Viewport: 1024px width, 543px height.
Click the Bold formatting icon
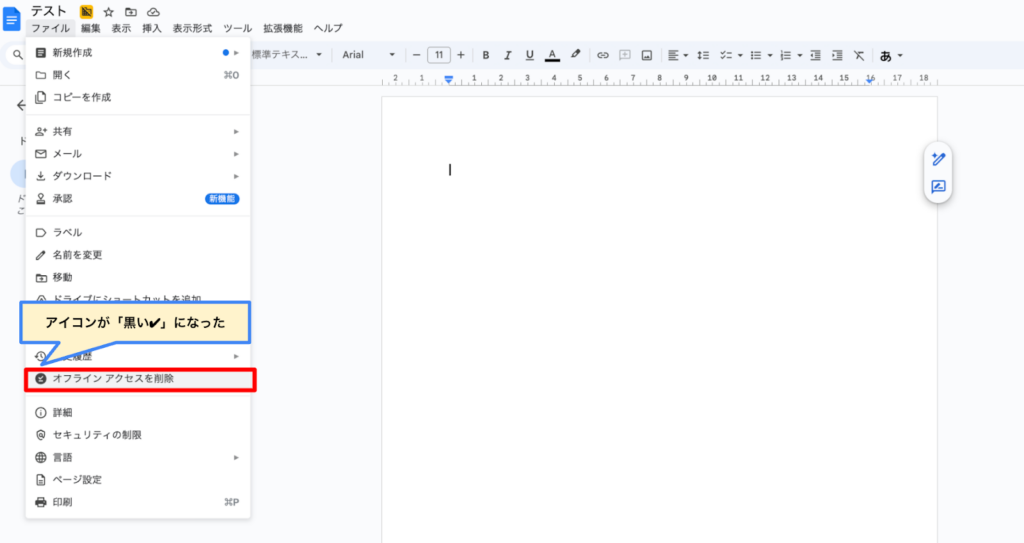coord(486,55)
